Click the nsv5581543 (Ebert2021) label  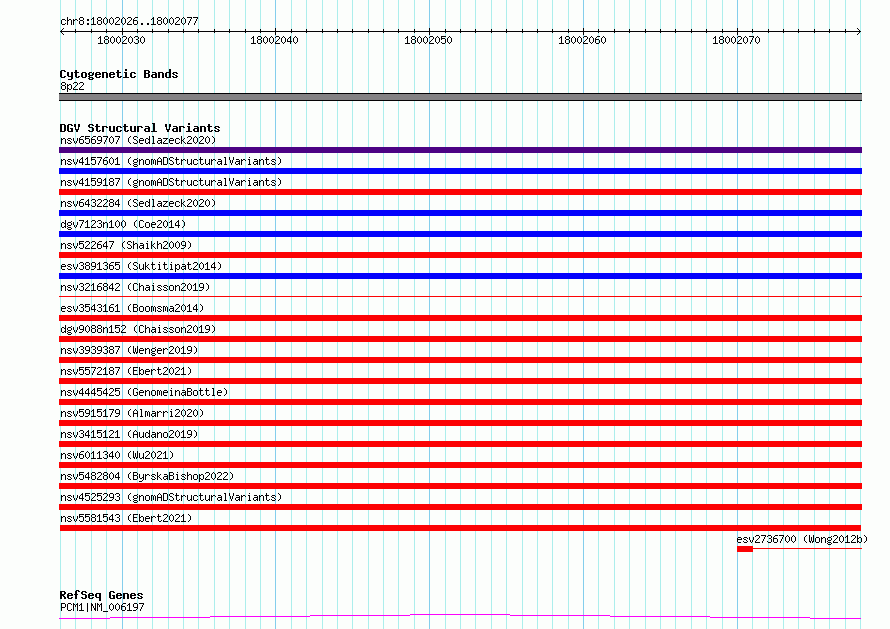pos(126,518)
